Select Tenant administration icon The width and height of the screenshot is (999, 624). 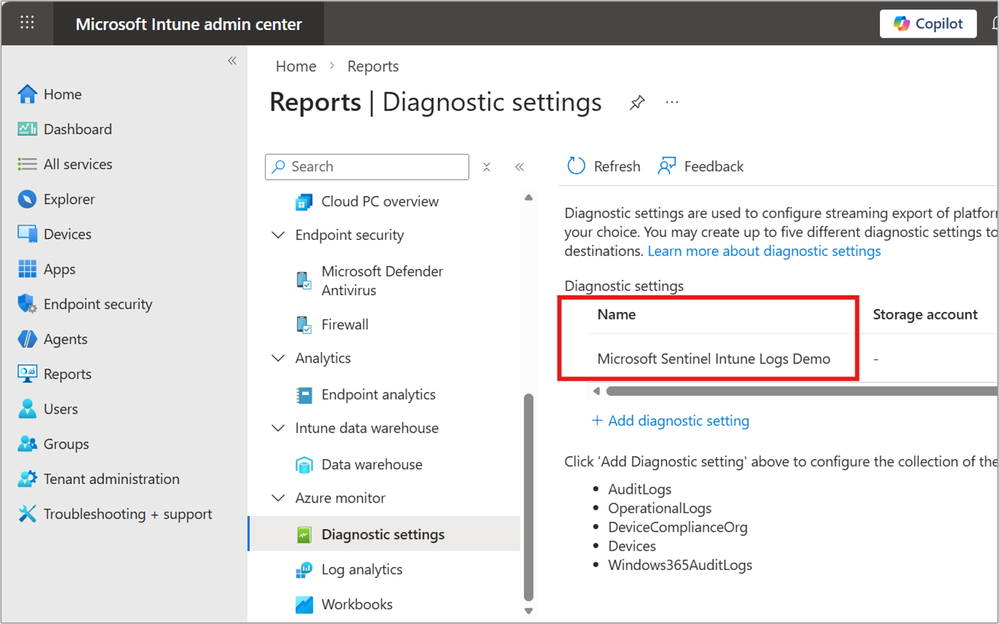tap(27, 479)
